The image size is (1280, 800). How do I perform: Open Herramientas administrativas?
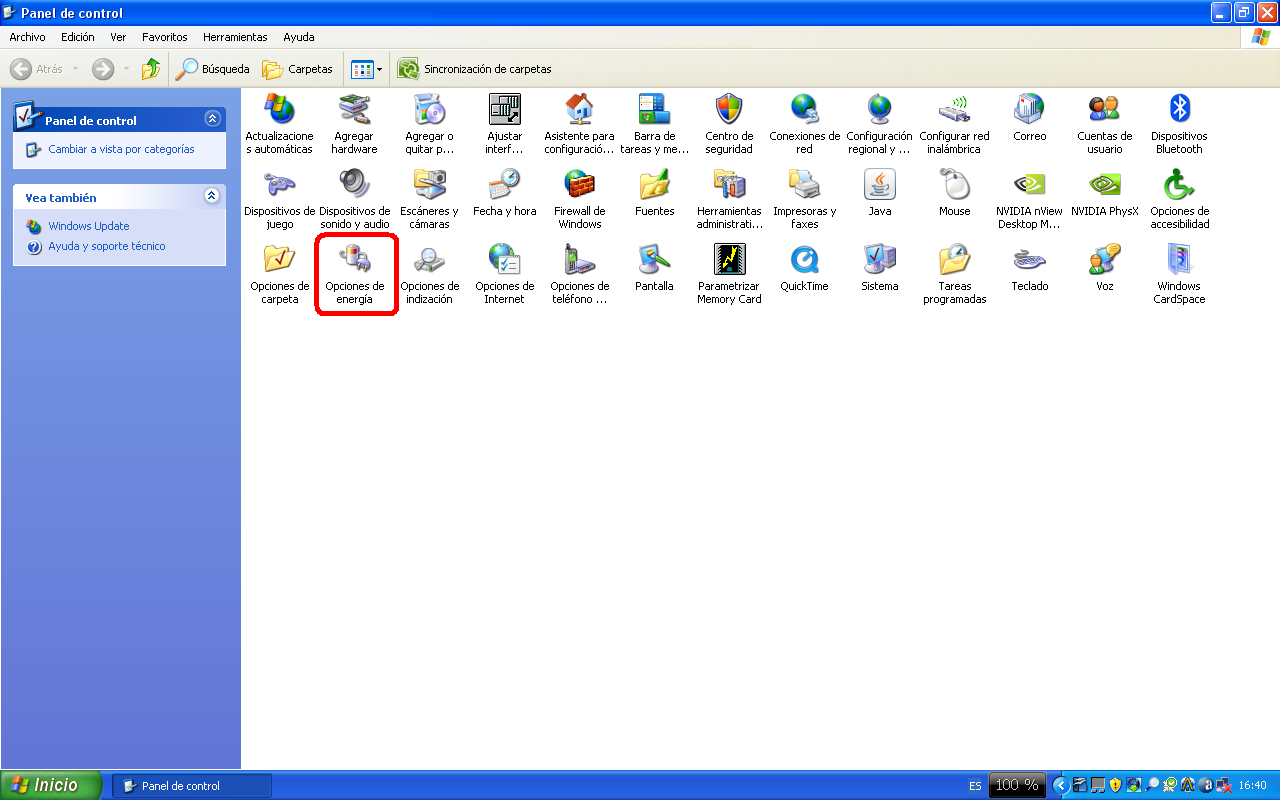[x=729, y=199]
